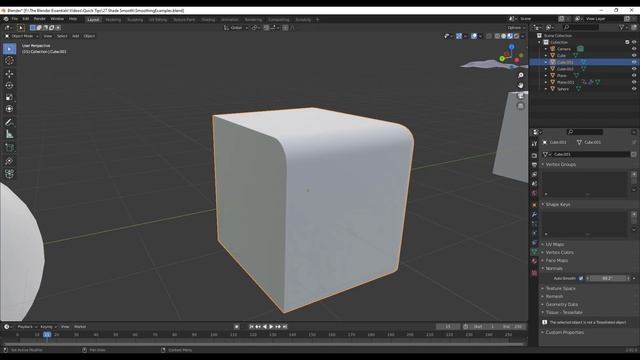The height and width of the screenshot is (360, 640).
Task: Open the Modifier wrench properties tab
Action: 534,214
